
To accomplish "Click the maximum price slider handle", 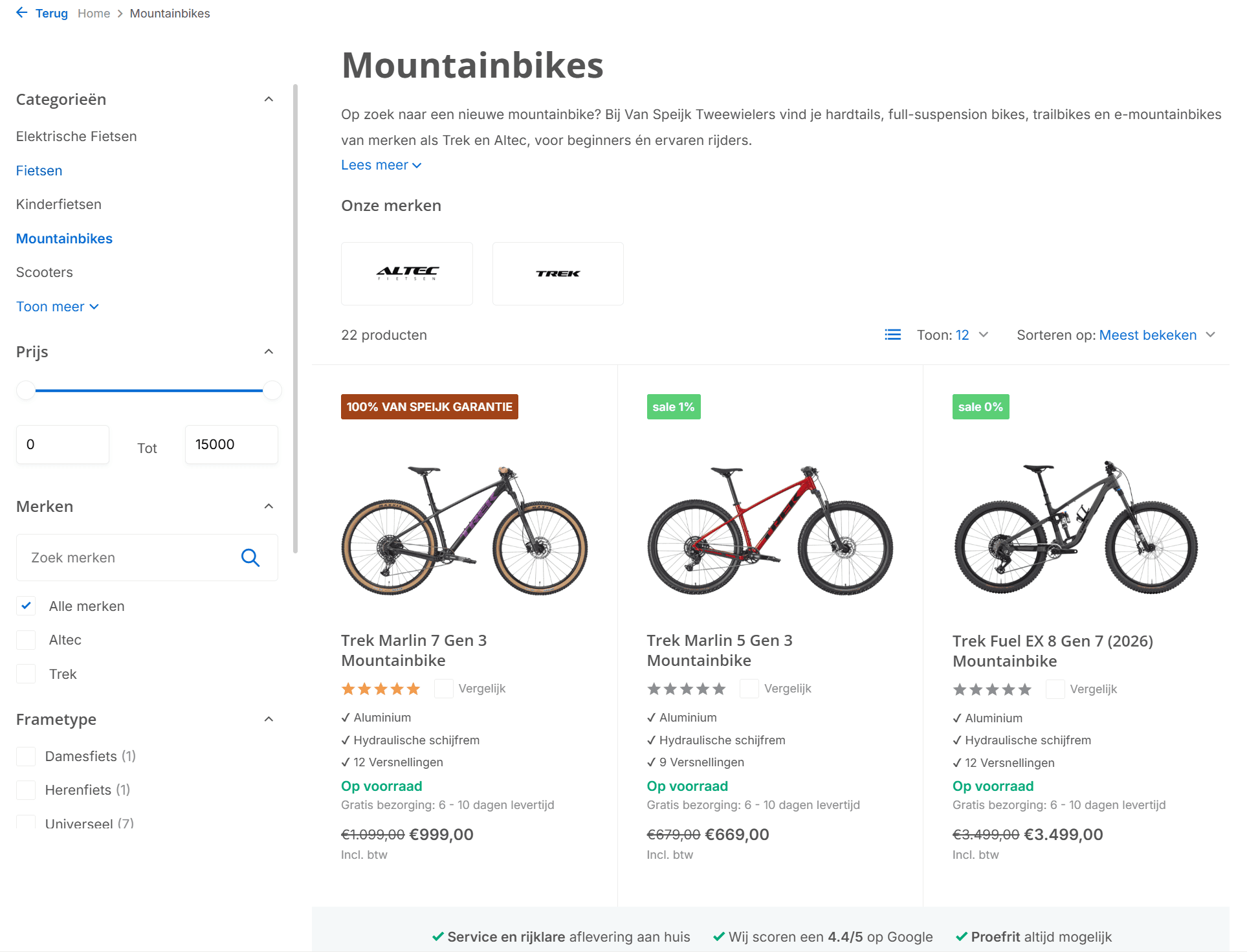I will [x=272, y=390].
